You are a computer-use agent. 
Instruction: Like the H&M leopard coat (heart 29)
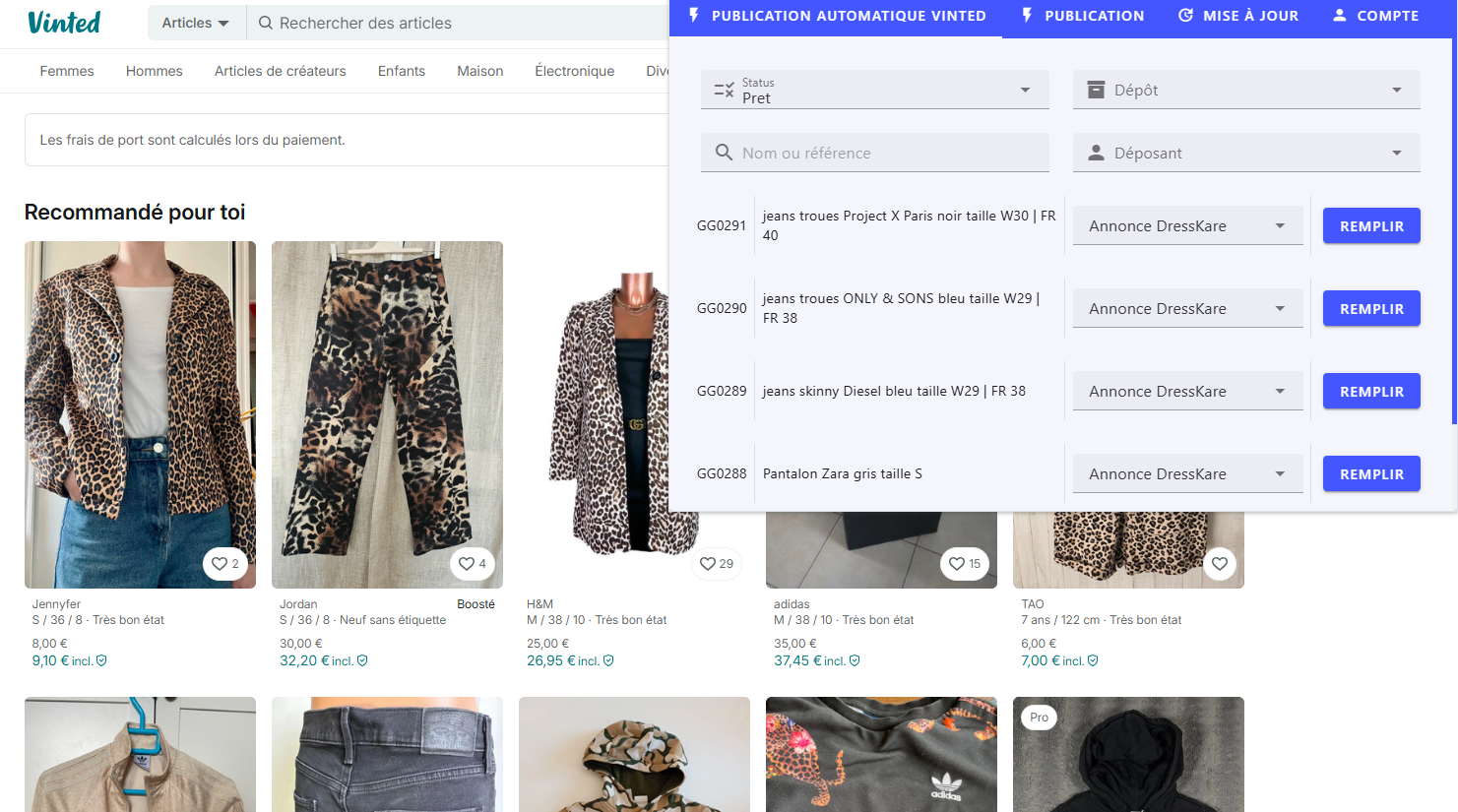click(x=717, y=564)
